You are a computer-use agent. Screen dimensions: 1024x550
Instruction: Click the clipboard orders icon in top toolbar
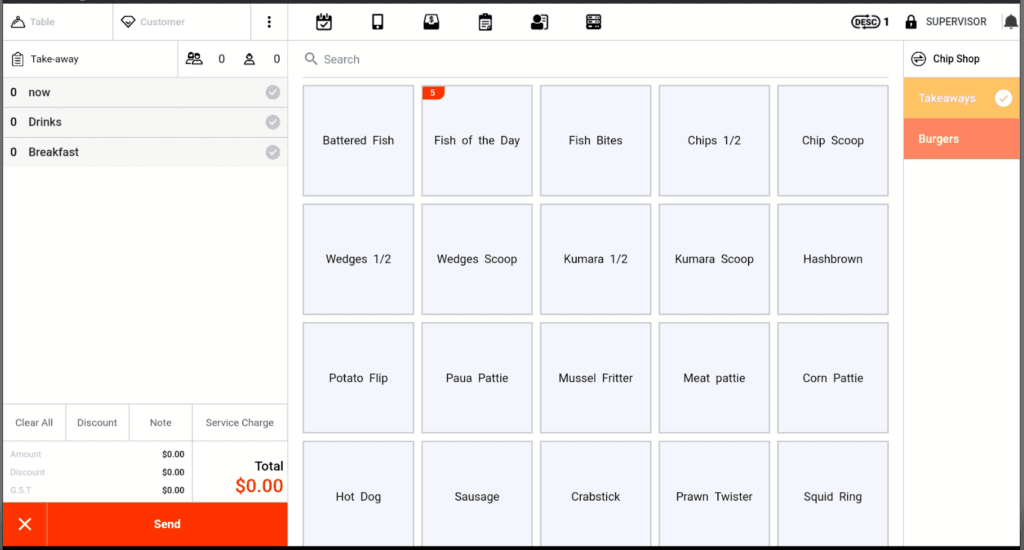485,22
